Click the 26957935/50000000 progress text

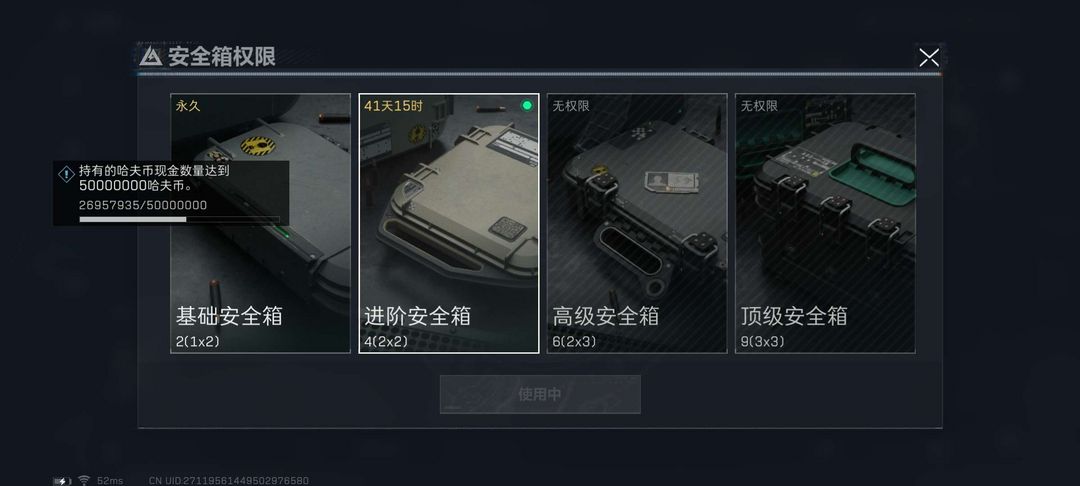coord(143,205)
